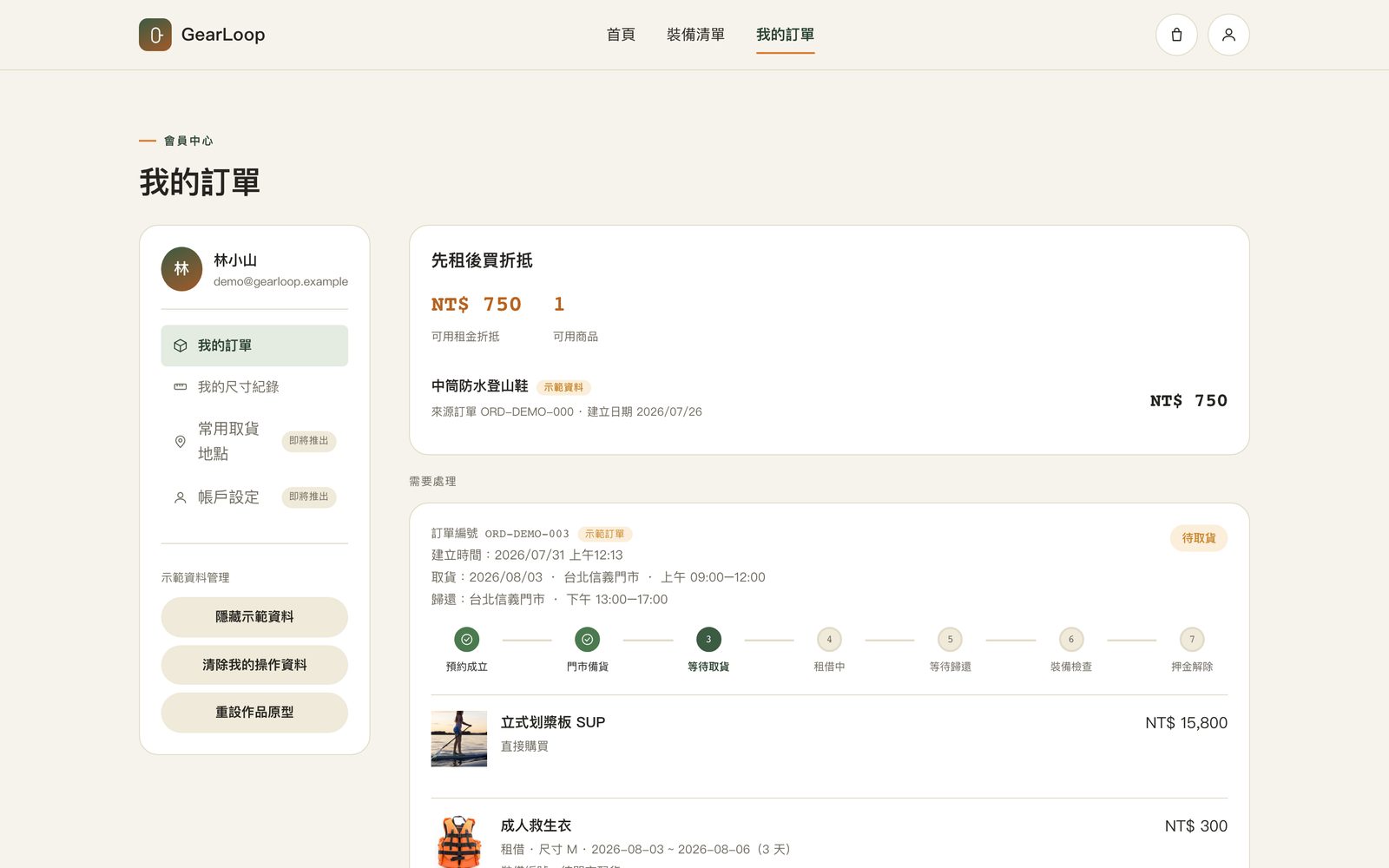Click the 示範訂單 tag beside ORD-DEMO-003
The height and width of the screenshot is (868, 1389).
(x=604, y=534)
